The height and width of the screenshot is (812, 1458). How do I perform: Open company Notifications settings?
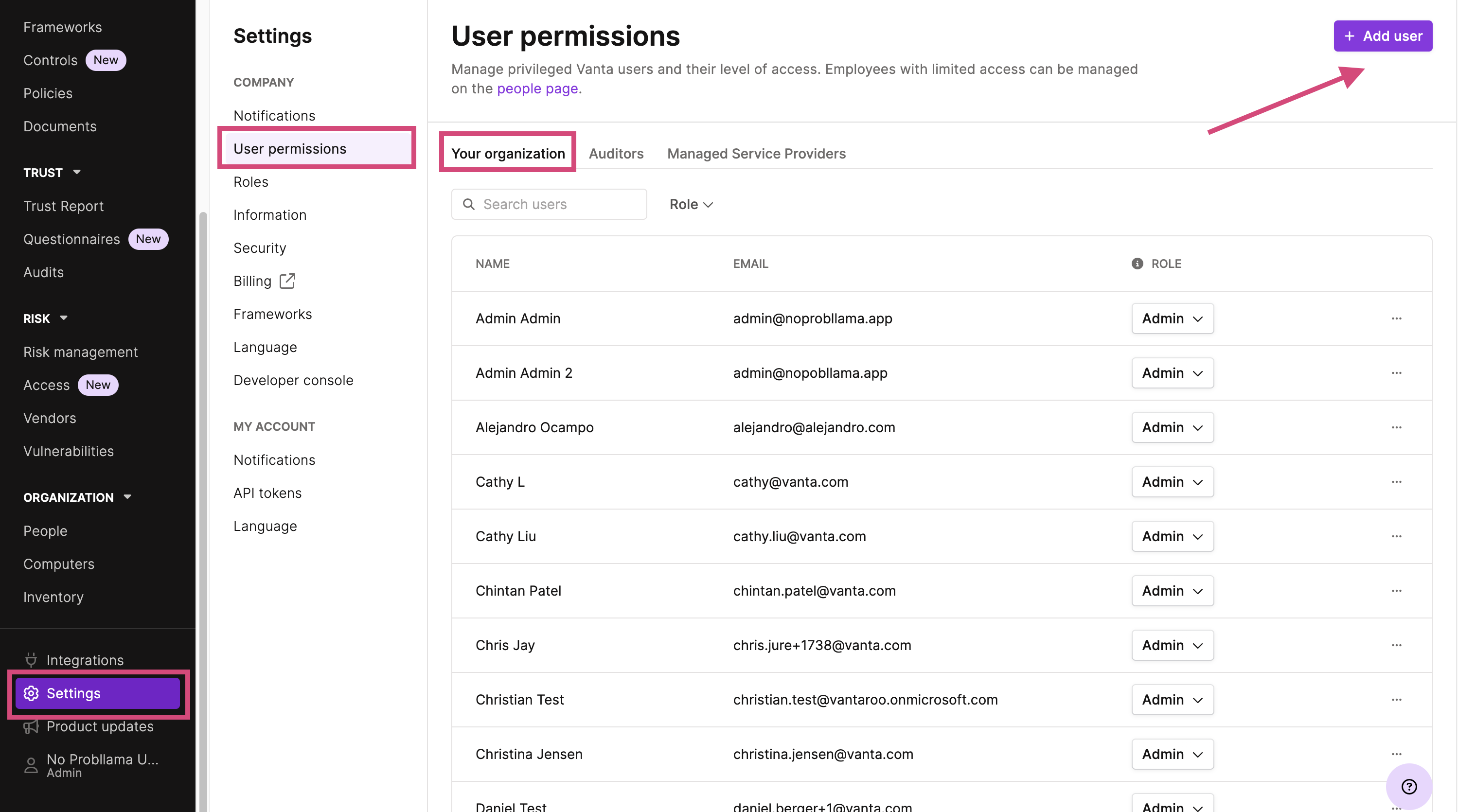pos(274,115)
